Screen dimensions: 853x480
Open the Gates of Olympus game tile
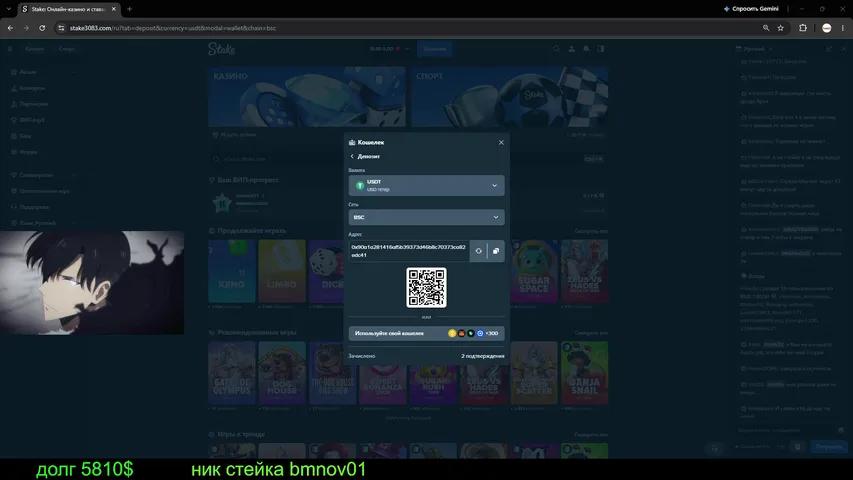point(231,373)
